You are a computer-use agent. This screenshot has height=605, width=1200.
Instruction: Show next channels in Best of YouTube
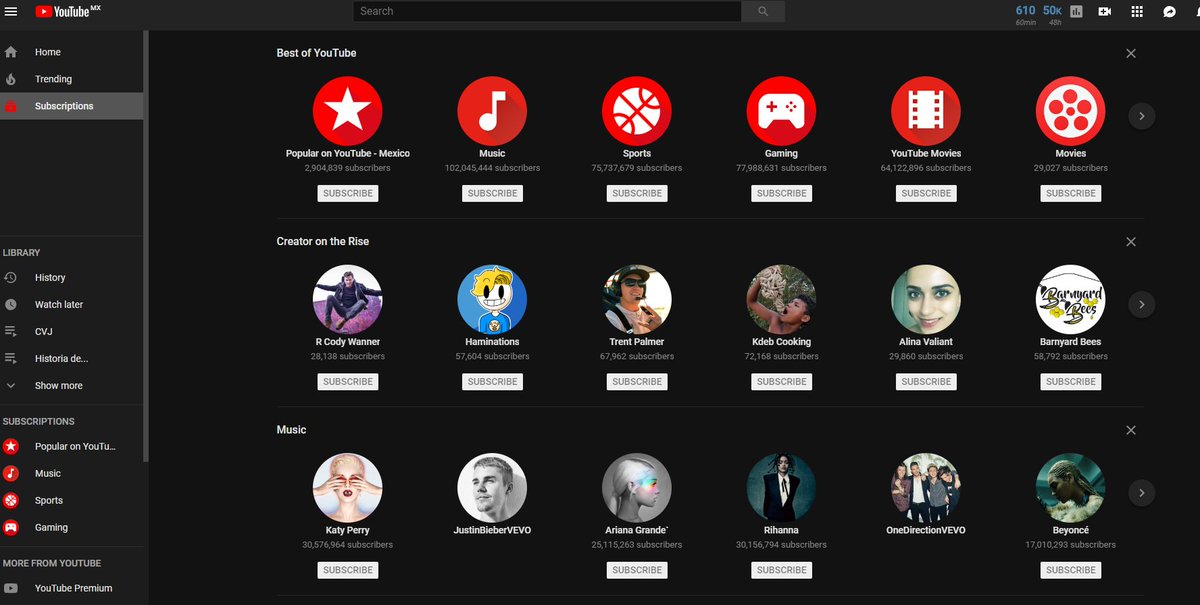1142,116
